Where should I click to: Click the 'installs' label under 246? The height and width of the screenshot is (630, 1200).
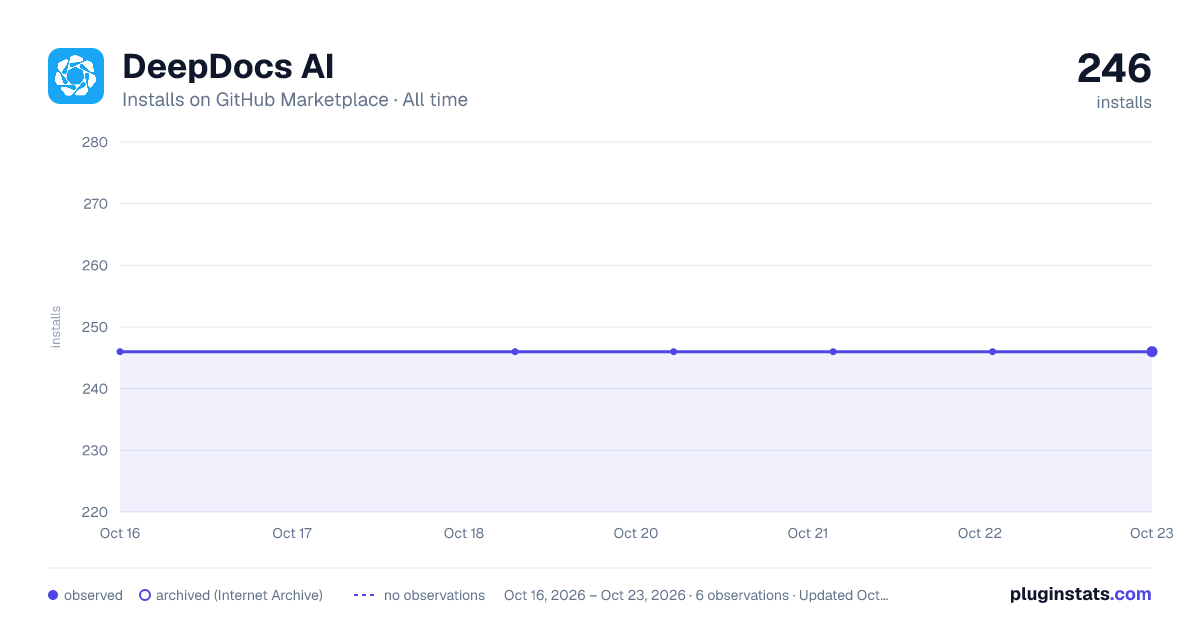(1124, 102)
